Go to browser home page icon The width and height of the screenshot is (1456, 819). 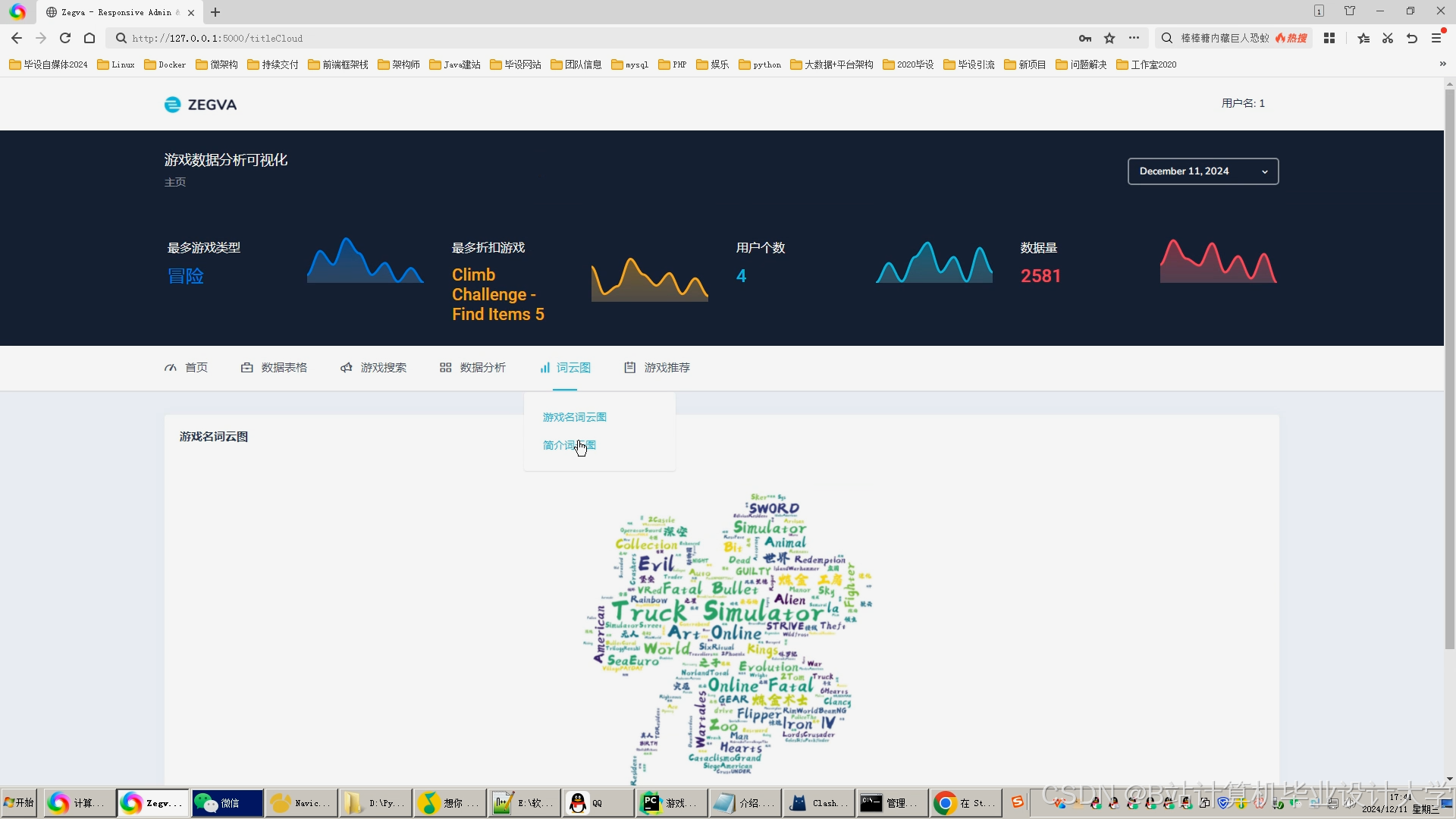89,38
